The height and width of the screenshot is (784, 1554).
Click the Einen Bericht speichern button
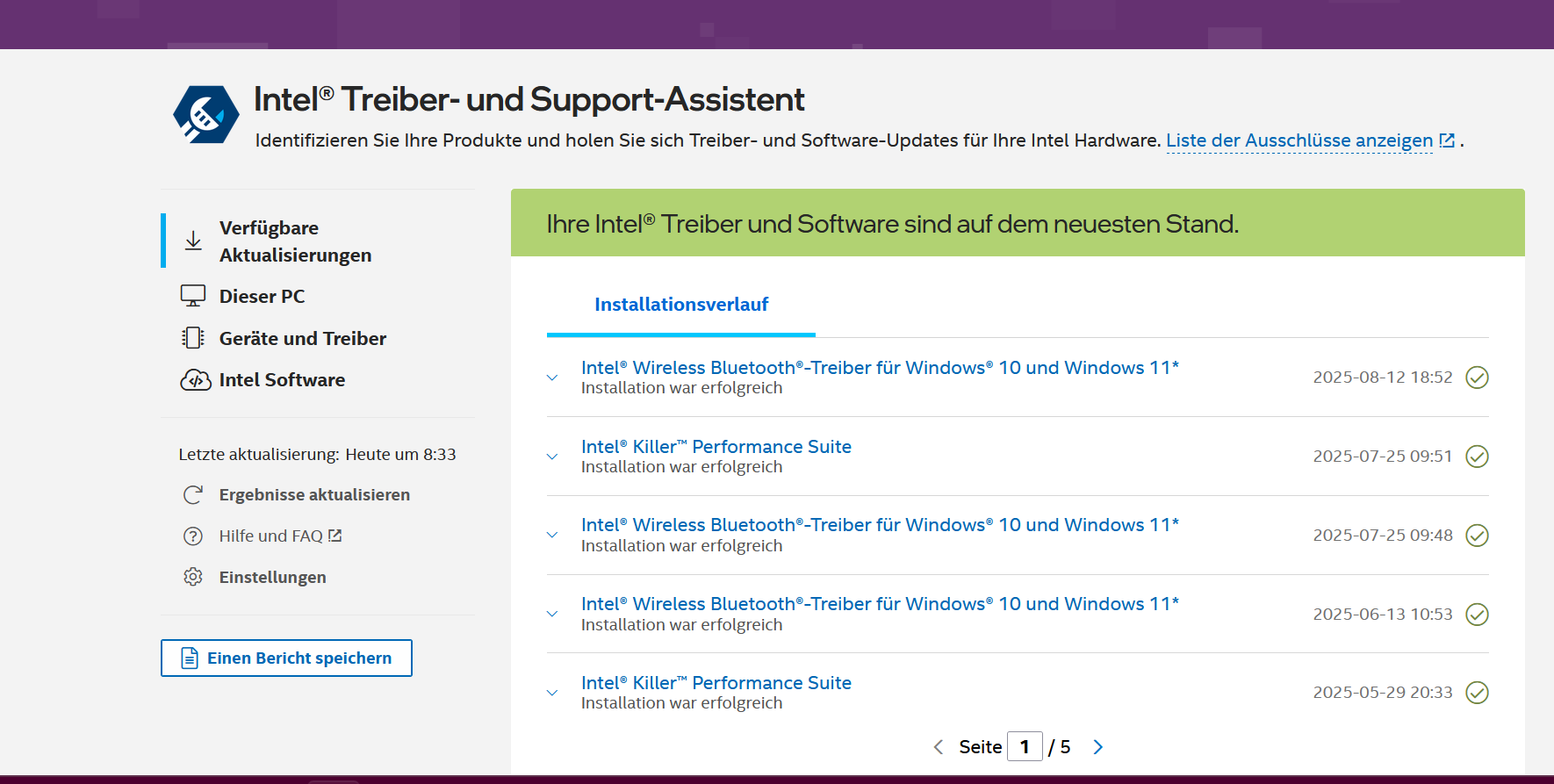[286, 658]
